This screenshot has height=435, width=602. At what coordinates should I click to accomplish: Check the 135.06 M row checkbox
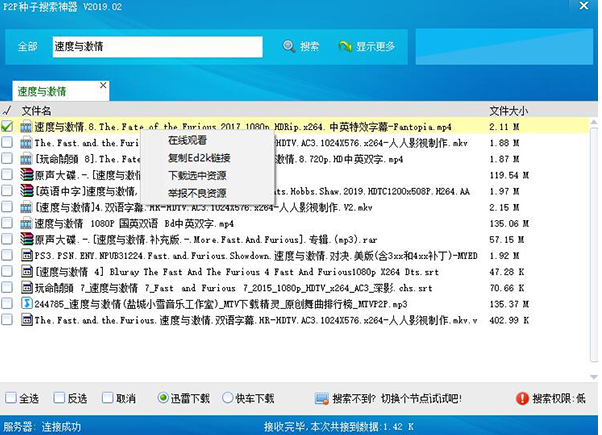pos(7,223)
